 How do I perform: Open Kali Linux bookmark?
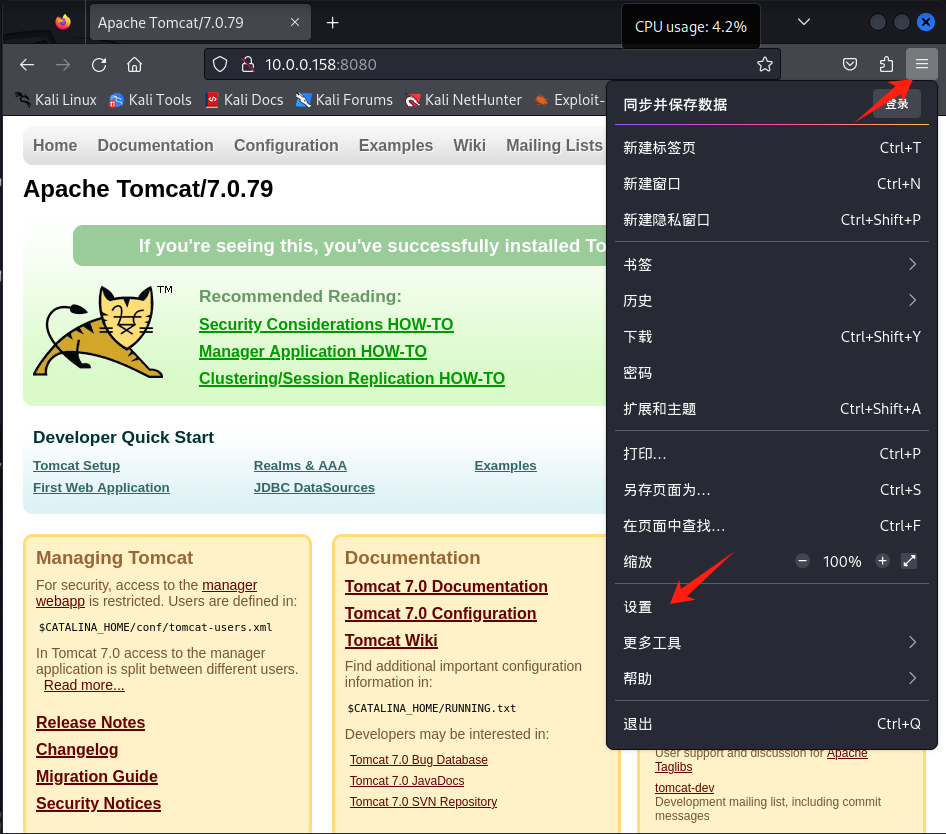pos(56,100)
